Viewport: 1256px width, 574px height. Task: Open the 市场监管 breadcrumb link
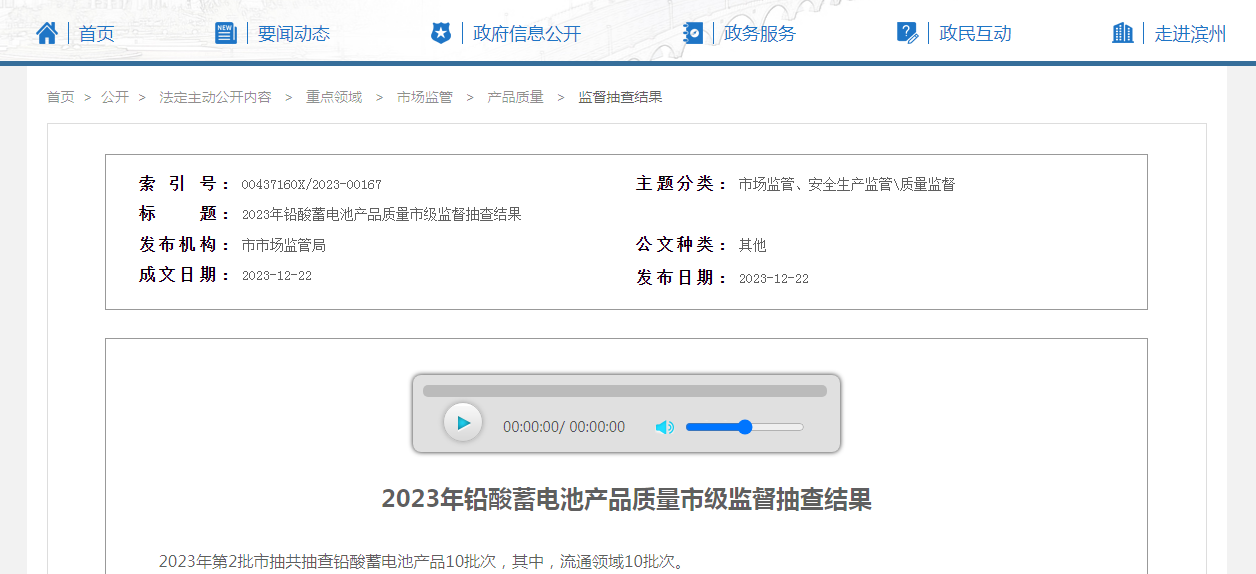424,97
